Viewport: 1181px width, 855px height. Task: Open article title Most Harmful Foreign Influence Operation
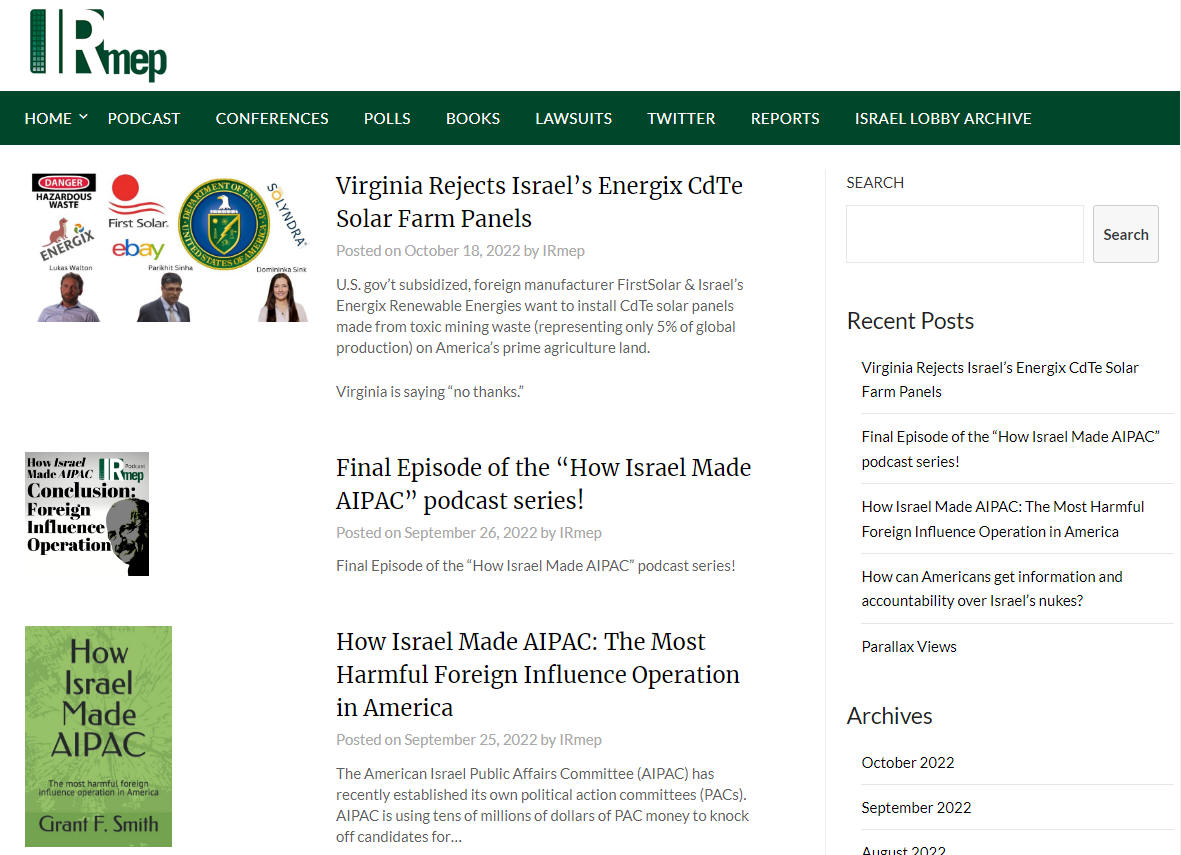(x=538, y=674)
